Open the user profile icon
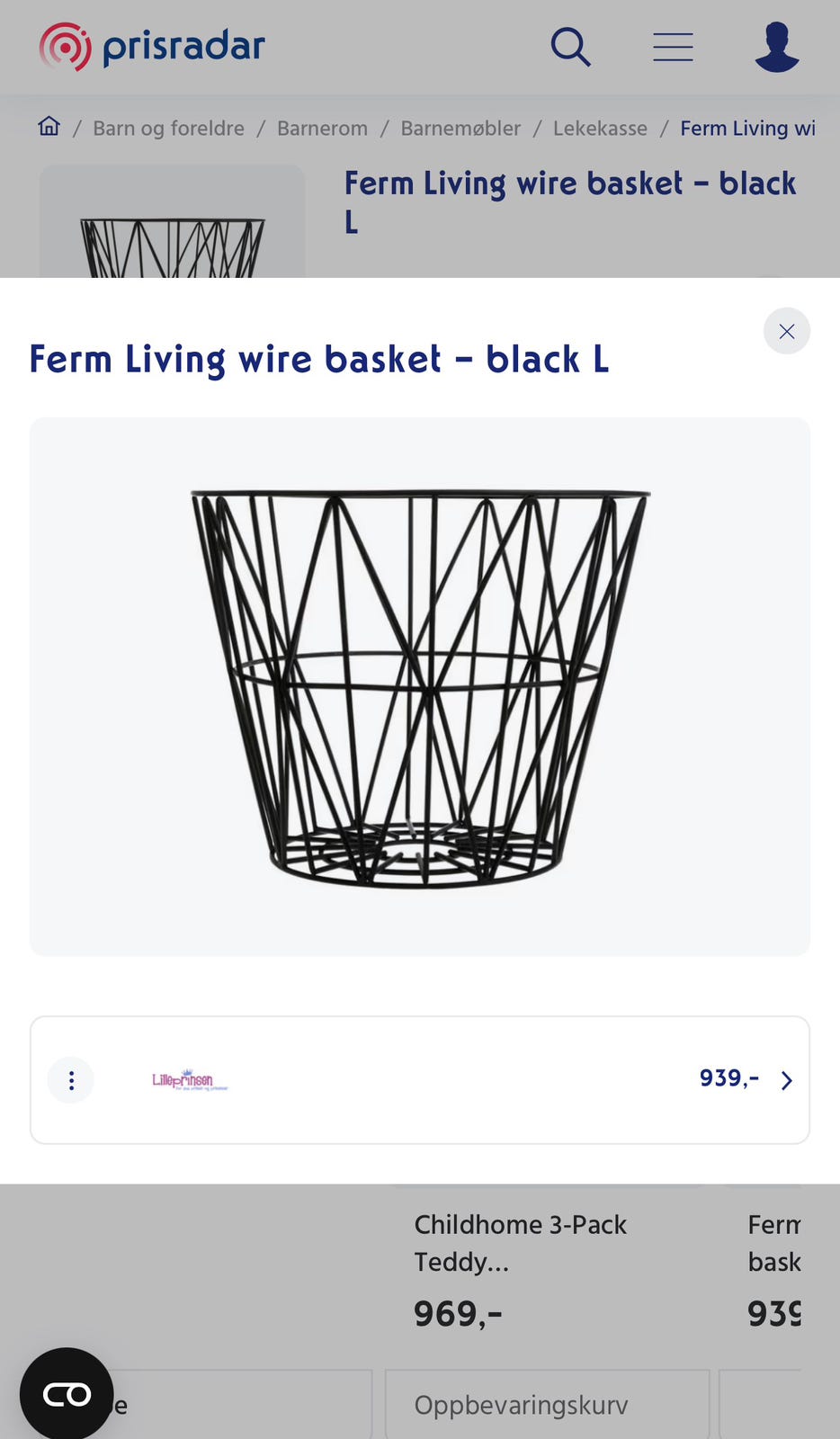The height and width of the screenshot is (1439, 840). tap(776, 47)
